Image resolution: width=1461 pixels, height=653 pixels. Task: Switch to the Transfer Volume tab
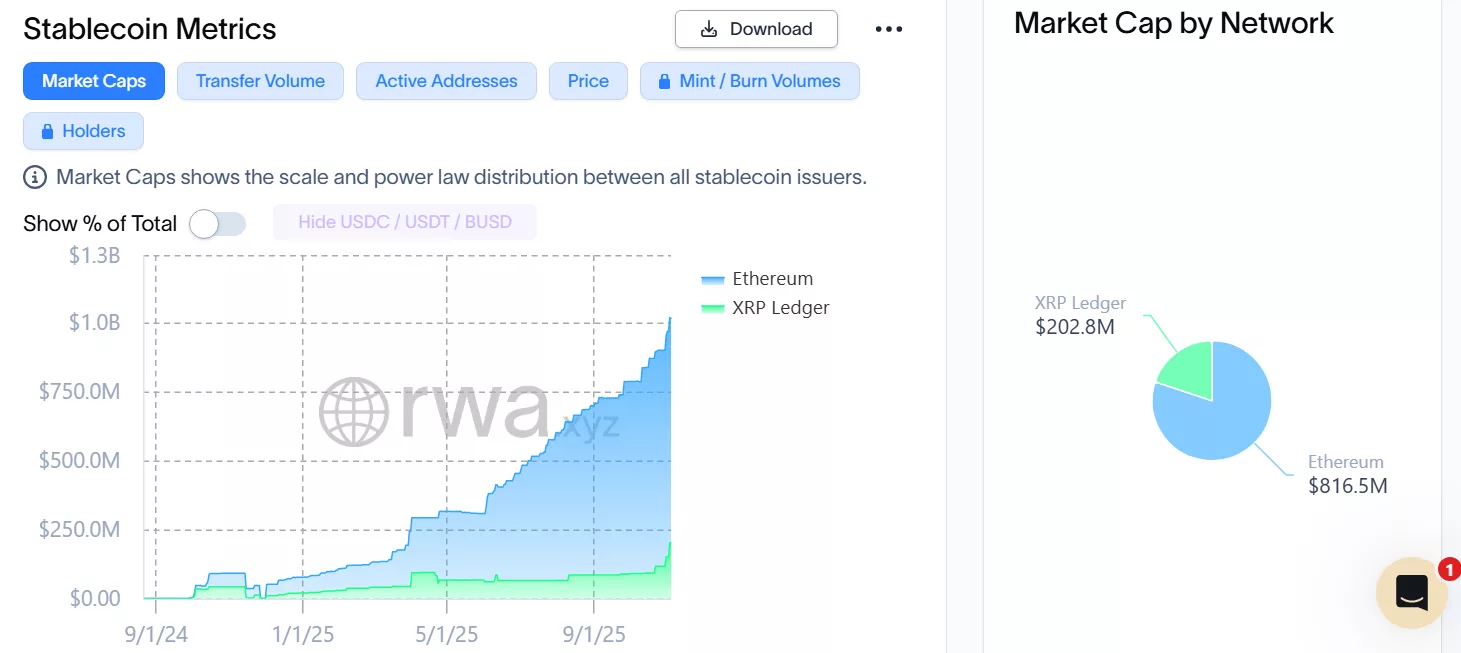260,80
